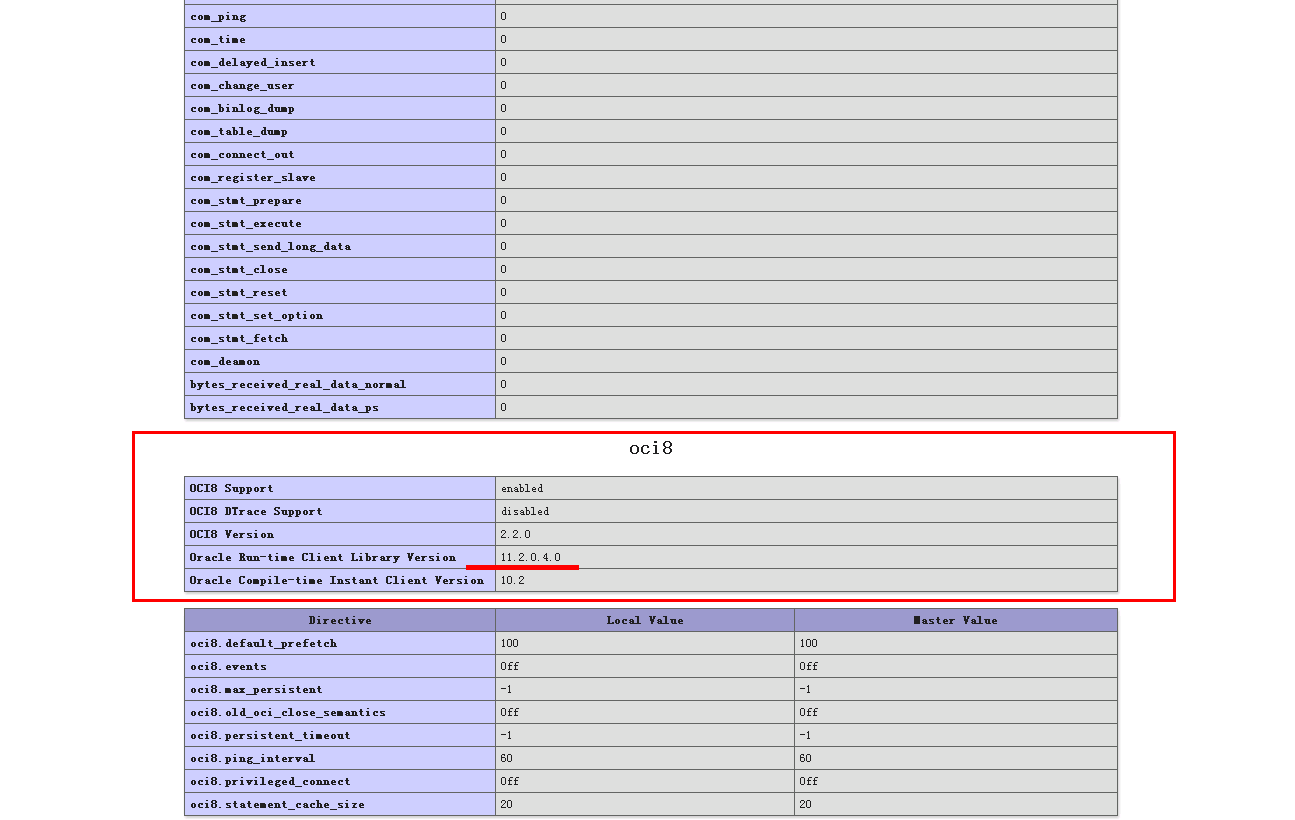
Task: Click Oracle Compile-time Instant Client Version 10.2
Action: 512,580
